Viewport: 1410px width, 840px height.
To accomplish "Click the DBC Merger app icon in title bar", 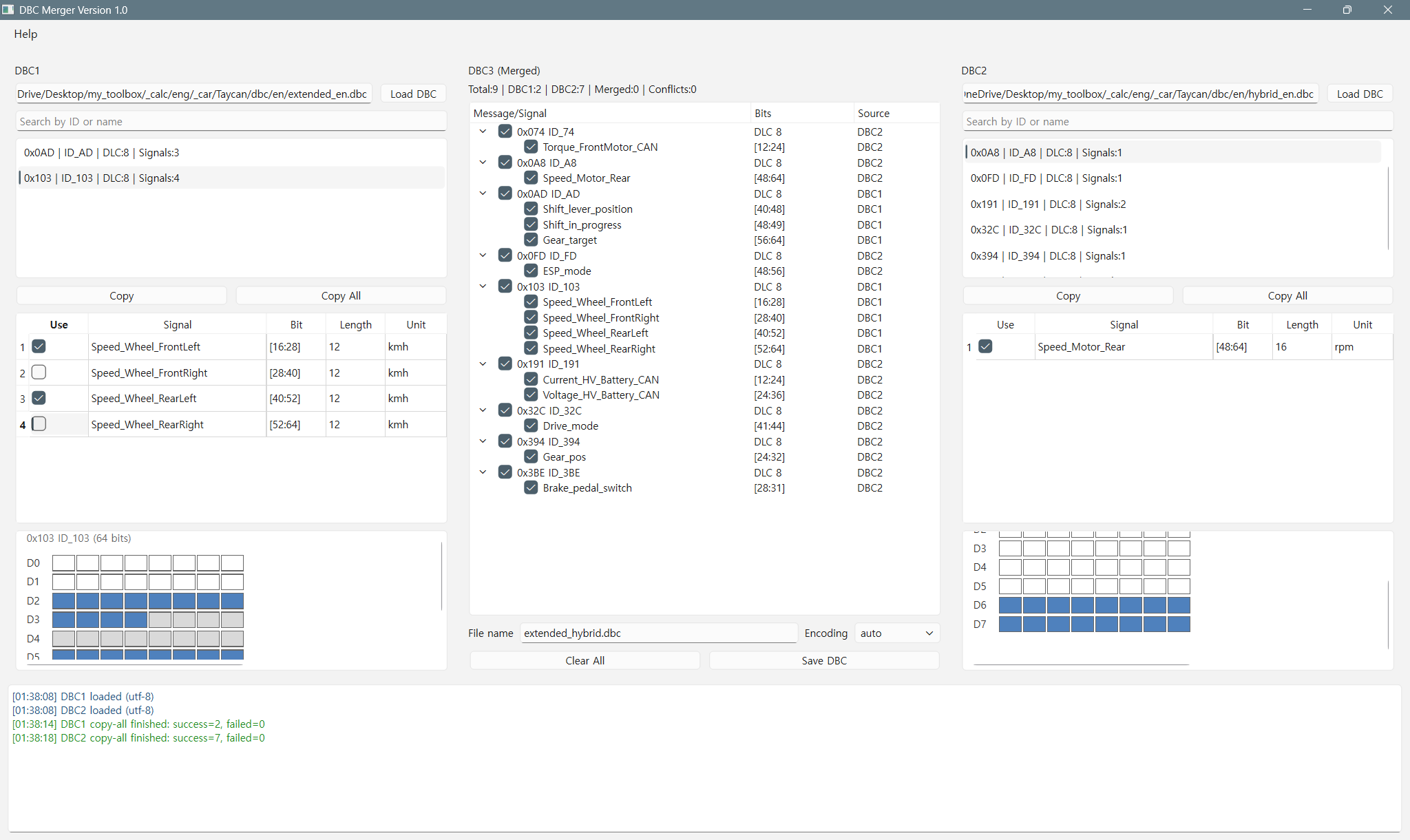I will click(x=8, y=10).
